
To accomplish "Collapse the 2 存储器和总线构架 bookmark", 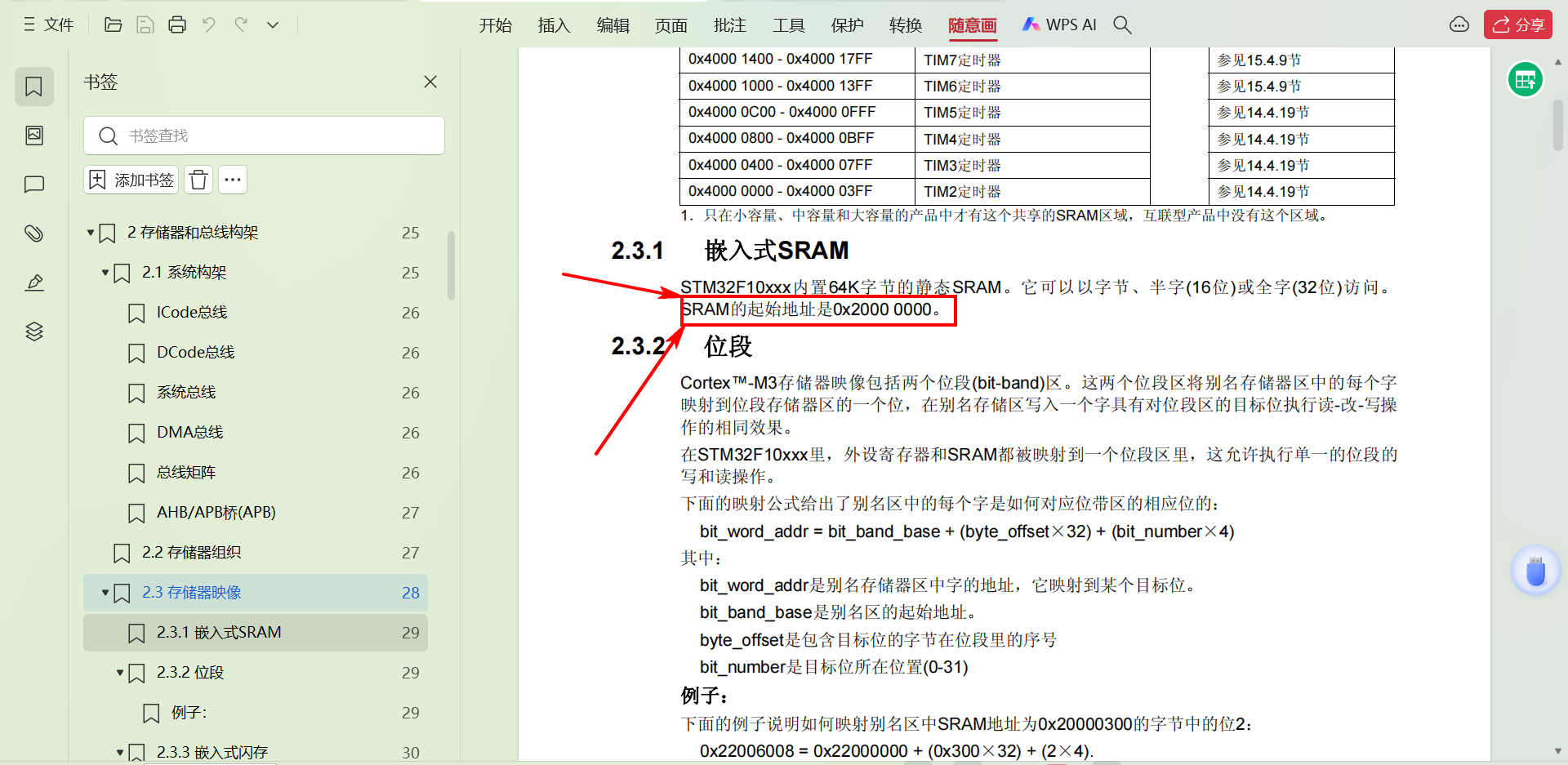I will coord(91,233).
